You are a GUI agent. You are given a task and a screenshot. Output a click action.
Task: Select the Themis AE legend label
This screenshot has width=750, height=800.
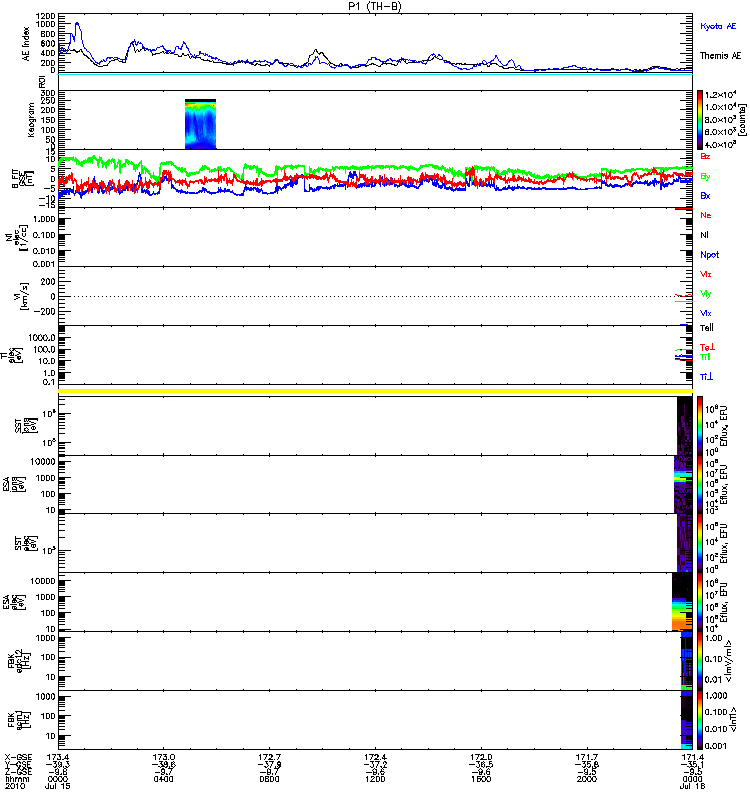720,56
